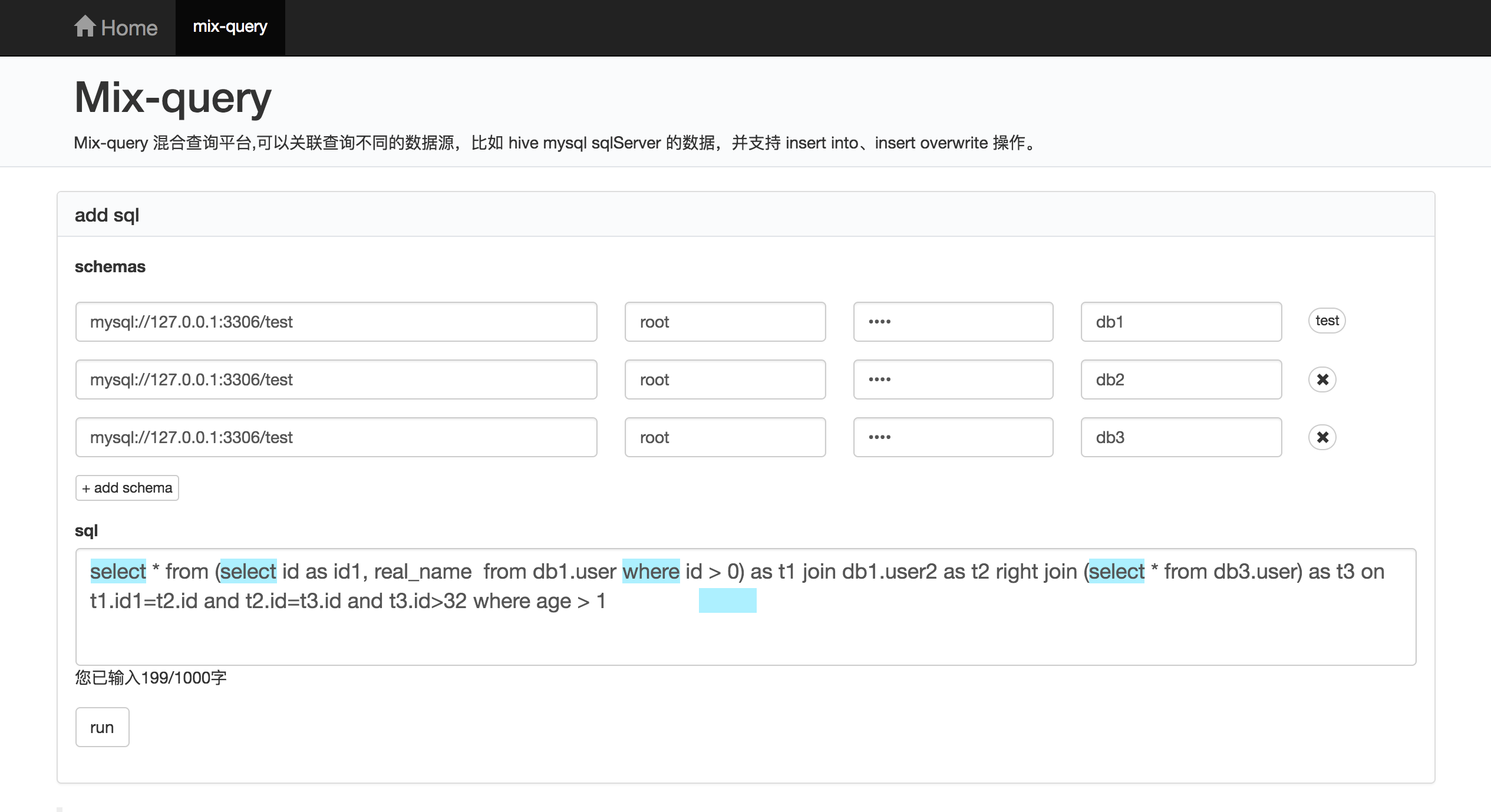The image size is (1491, 812).
Task: Click the first row password field
Action: (953, 322)
